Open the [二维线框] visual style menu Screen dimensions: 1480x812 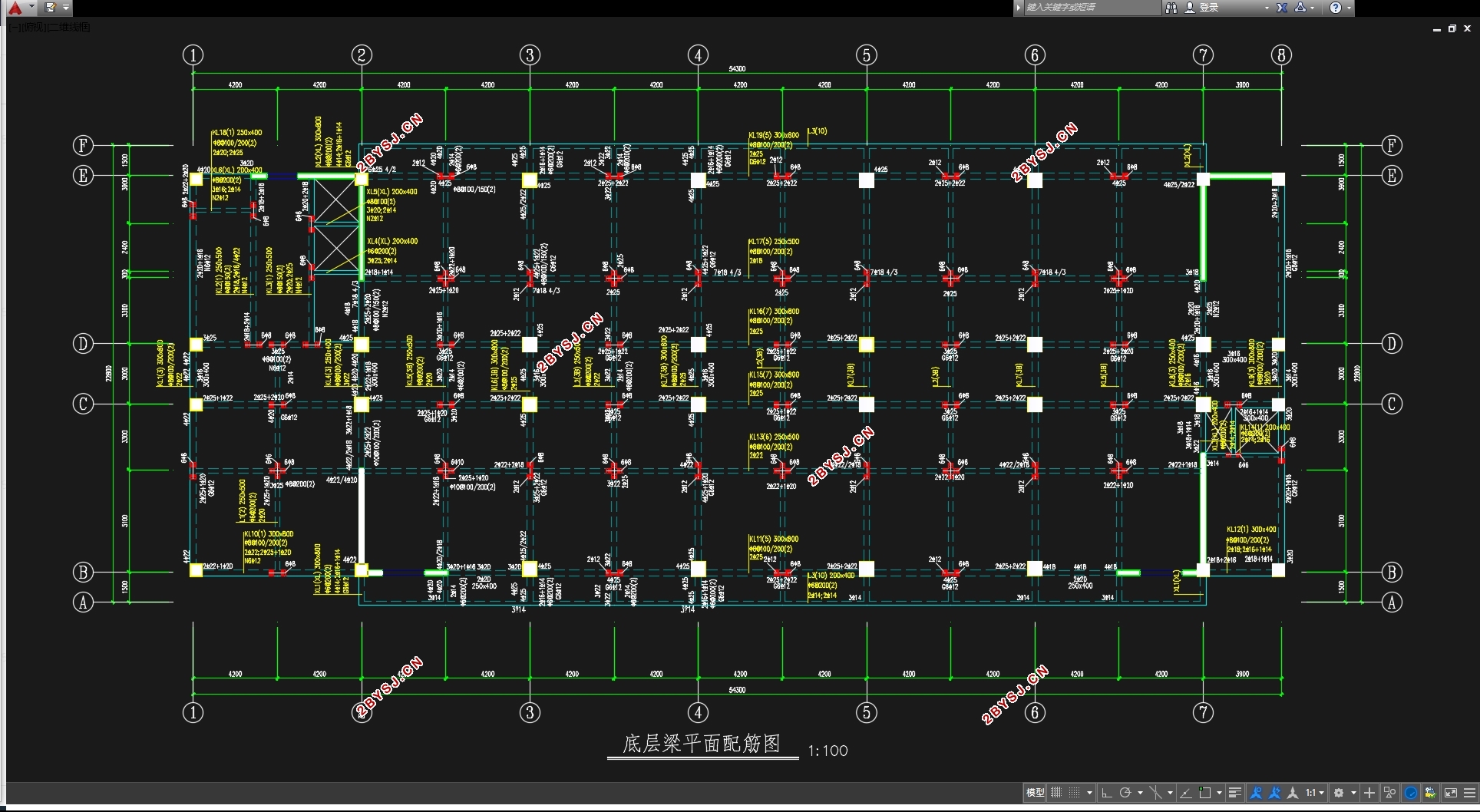(x=69, y=27)
